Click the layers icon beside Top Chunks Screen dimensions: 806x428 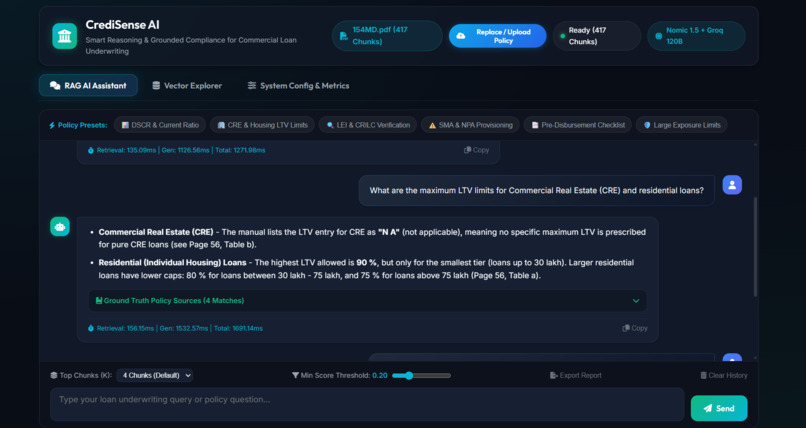click(x=53, y=376)
